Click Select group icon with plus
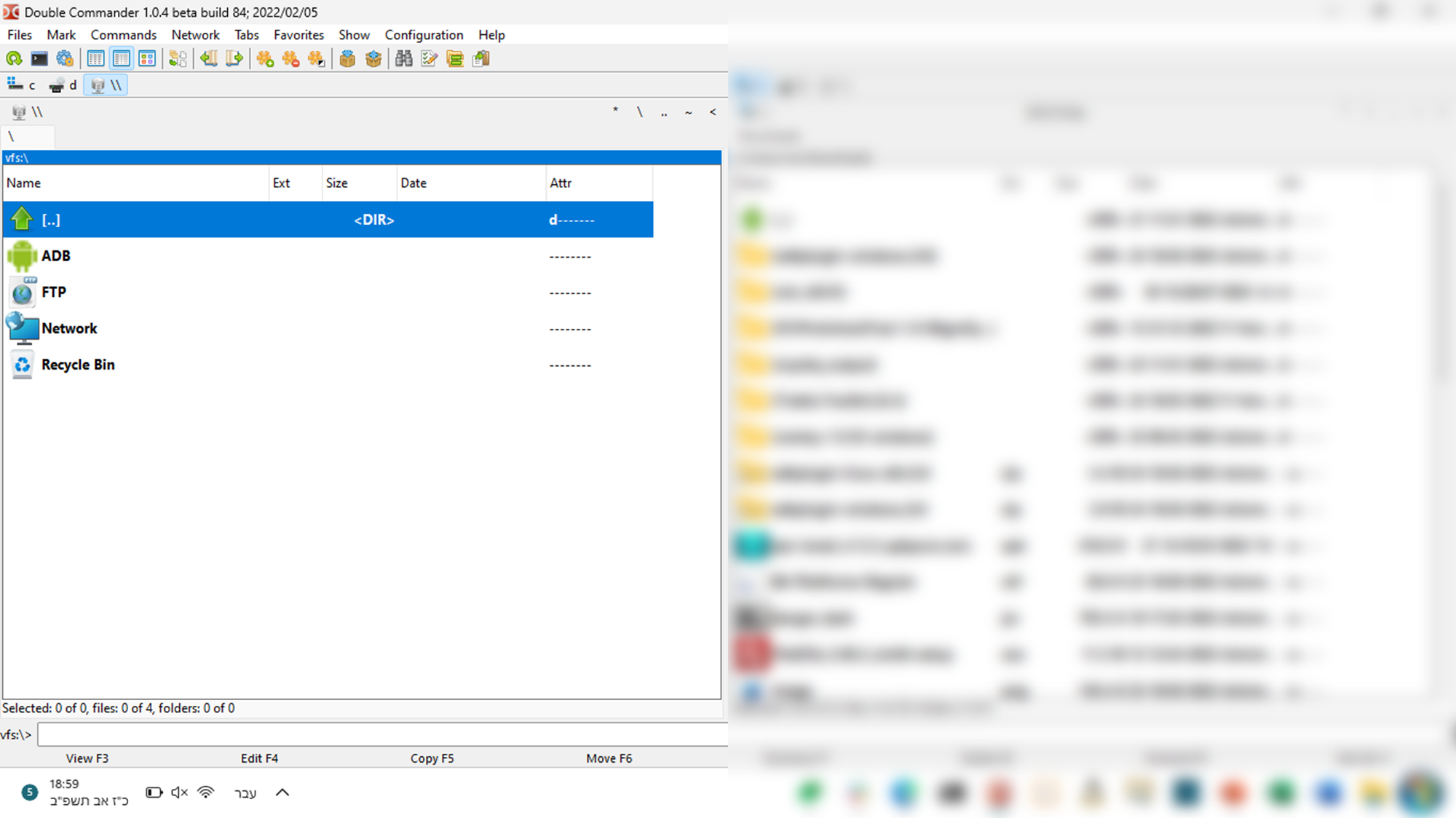This screenshot has height=818, width=1456. pos(265,59)
